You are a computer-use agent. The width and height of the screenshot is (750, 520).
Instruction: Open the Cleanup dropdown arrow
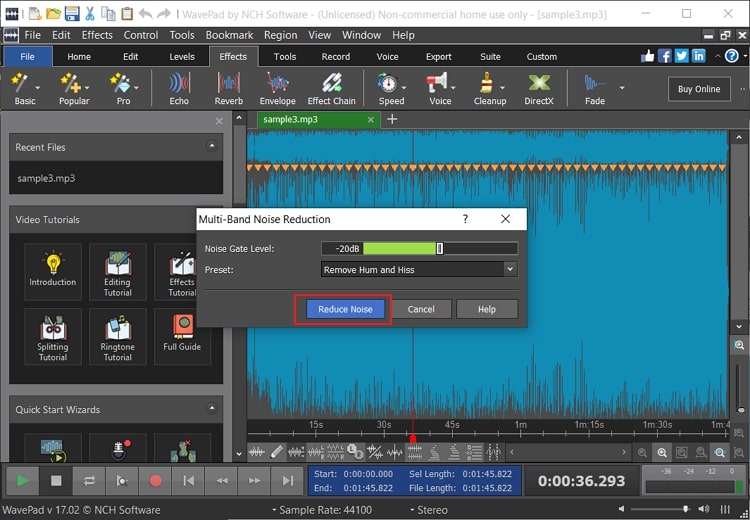[x=502, y=88]
